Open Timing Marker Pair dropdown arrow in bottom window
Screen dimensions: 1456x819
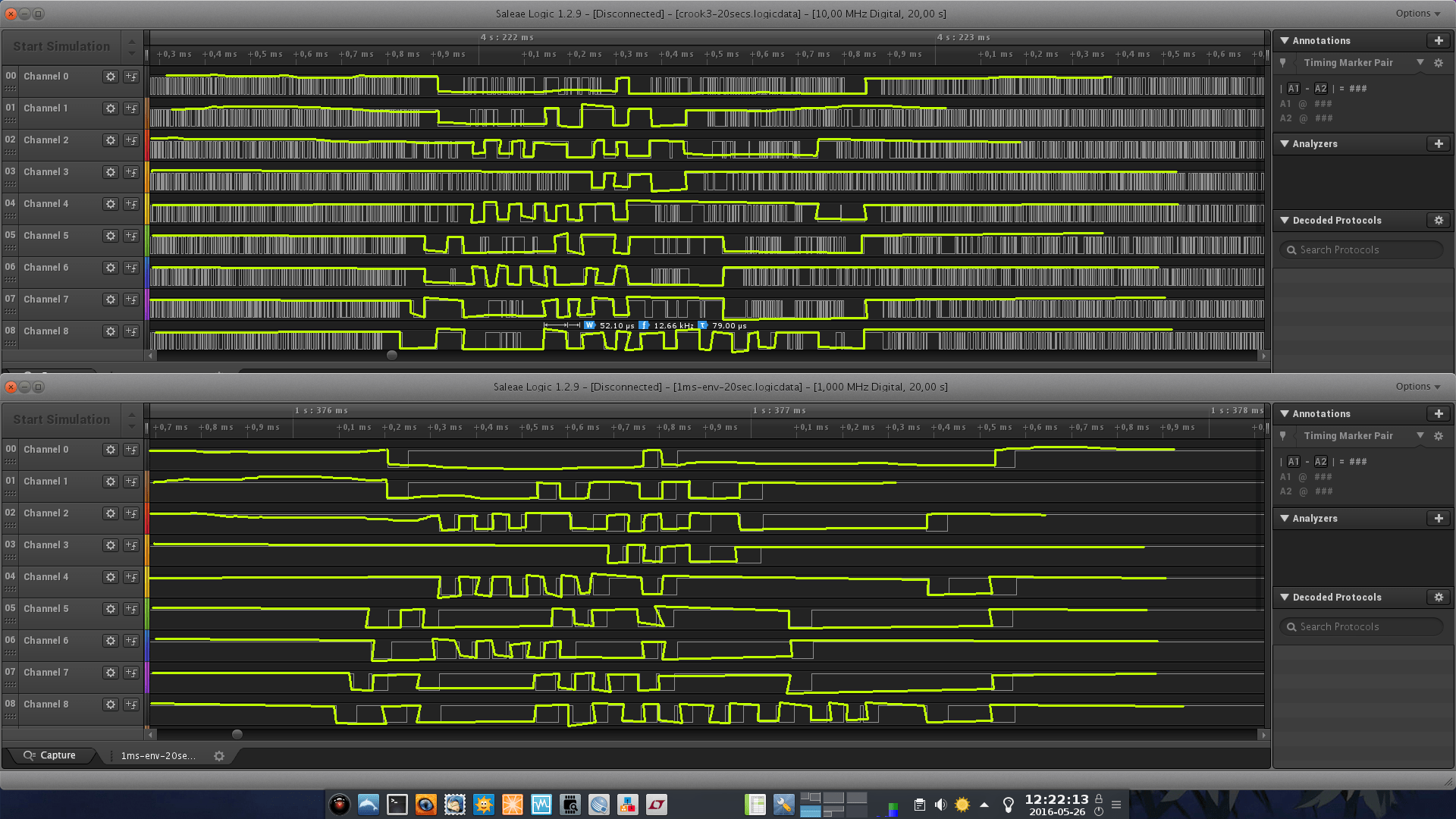click(x=1420, y=435)
